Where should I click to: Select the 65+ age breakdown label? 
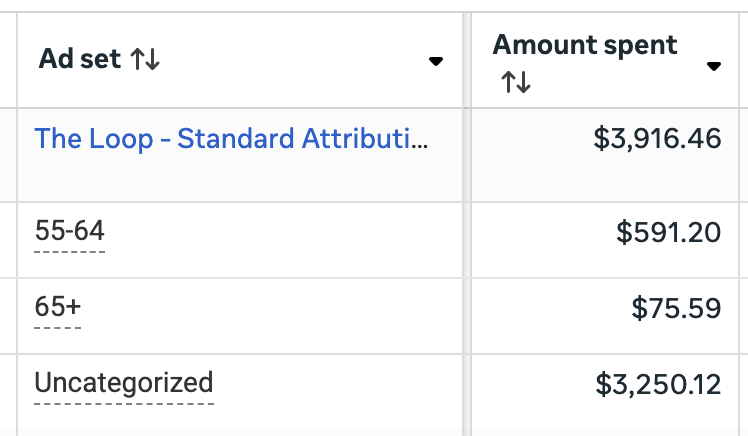[x=58, y=307]
